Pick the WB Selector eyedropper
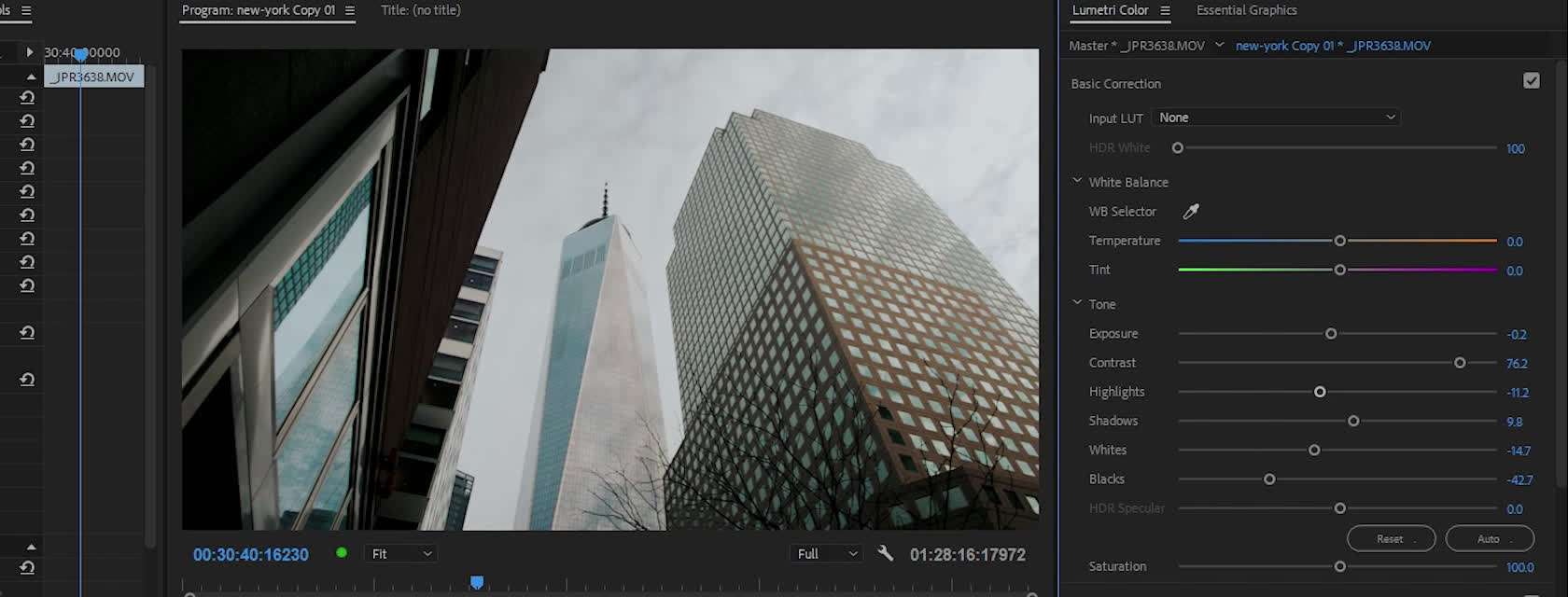This screenshot has height=597, width=1568. point(1191,212)
